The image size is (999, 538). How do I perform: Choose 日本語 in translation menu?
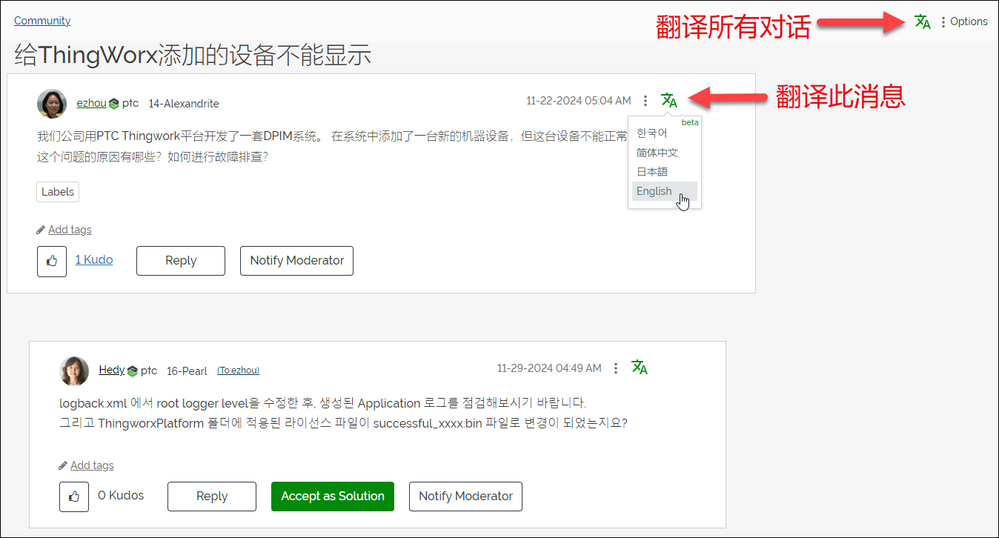click(652, 171)
